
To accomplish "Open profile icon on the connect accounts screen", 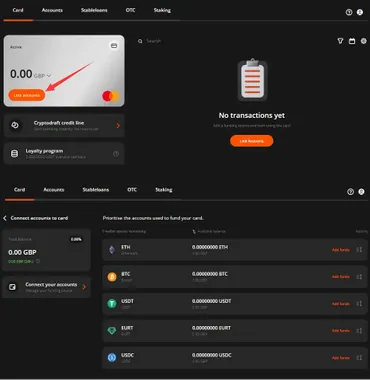I will 361,192.
